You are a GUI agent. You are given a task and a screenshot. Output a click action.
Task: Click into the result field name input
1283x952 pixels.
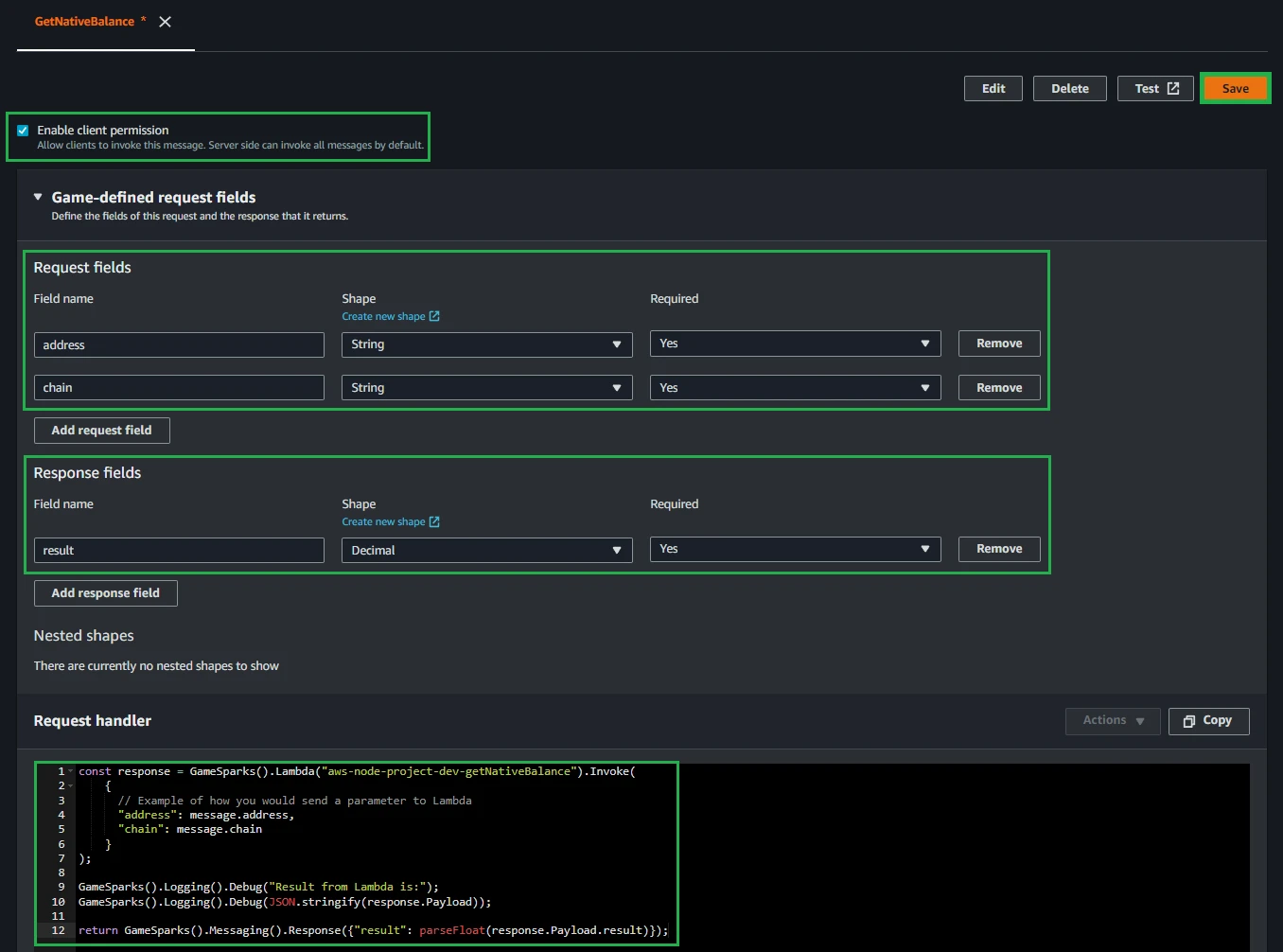click(x=179, y=551)
